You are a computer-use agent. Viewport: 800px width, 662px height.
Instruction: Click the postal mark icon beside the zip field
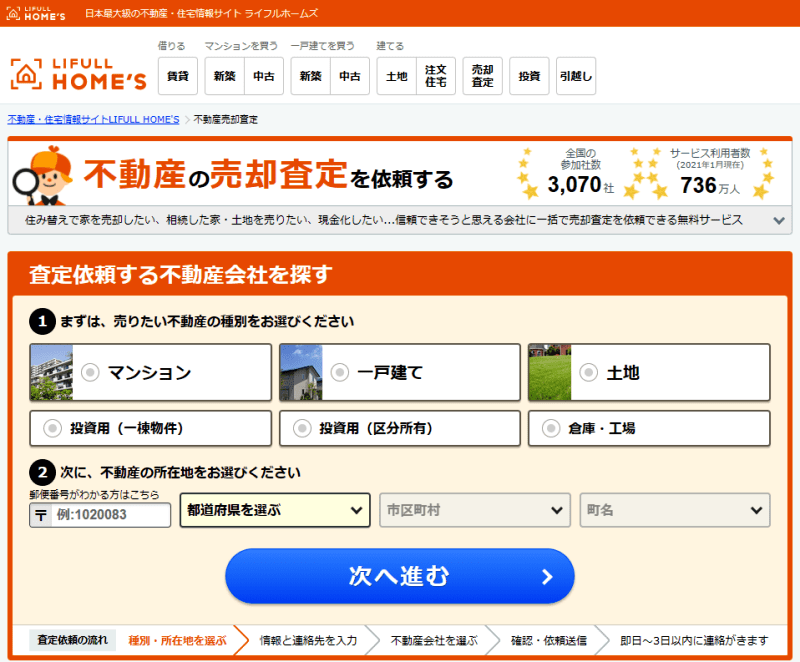[41, 515]
